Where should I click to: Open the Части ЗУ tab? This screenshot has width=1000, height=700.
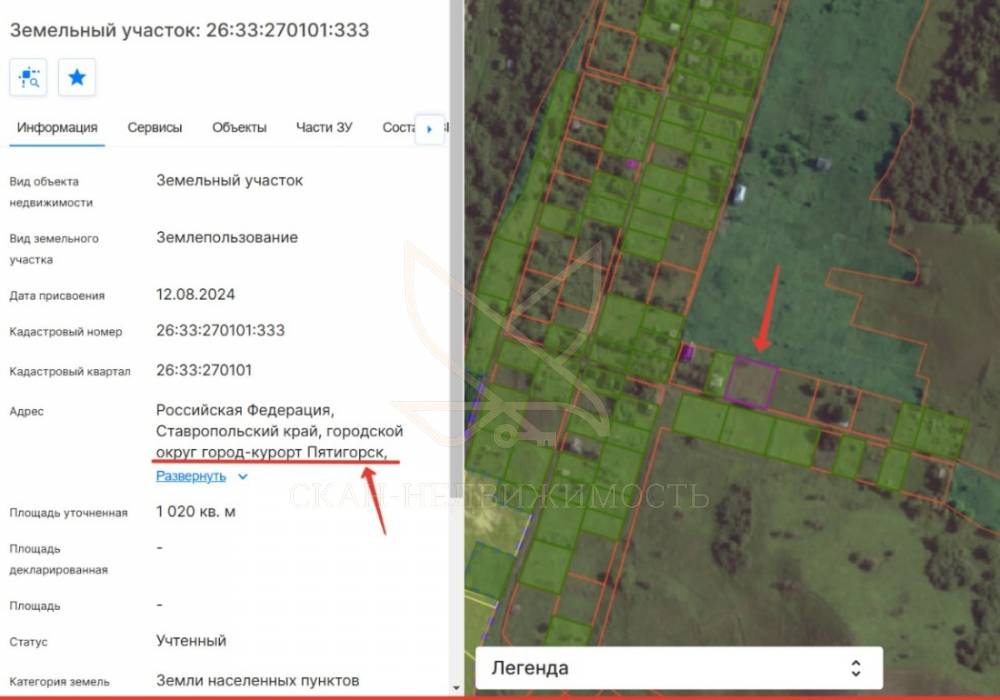point(324,128)
